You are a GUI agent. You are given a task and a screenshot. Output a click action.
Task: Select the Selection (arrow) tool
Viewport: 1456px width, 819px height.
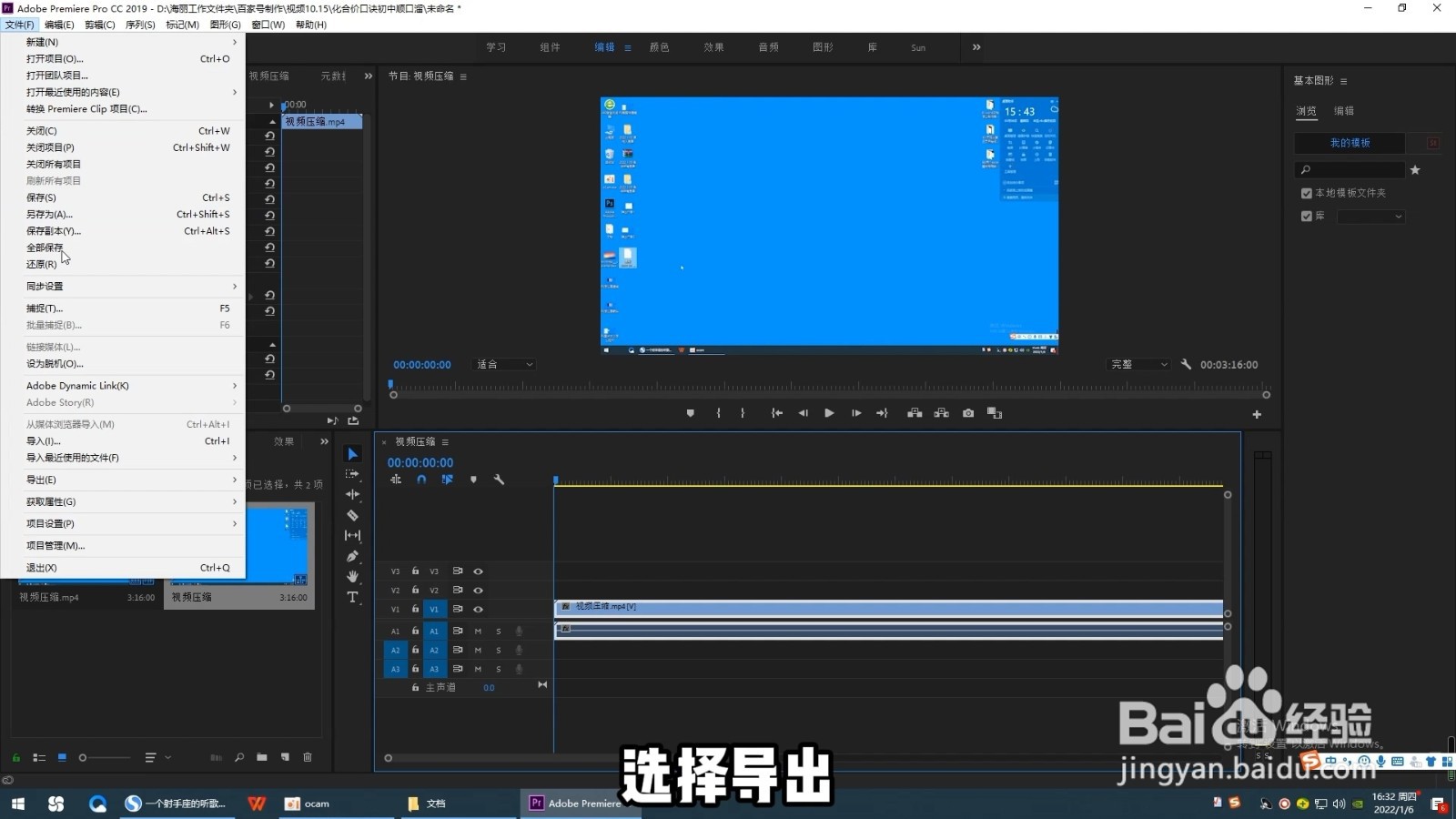[x=352, y=454]
